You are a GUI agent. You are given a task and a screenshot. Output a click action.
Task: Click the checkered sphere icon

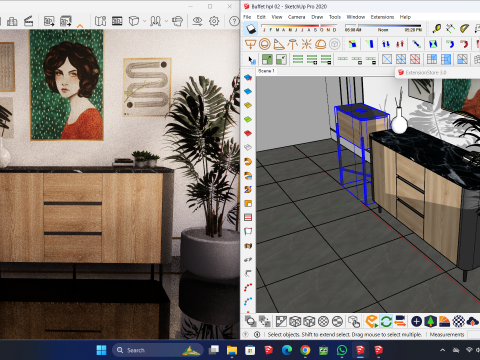click(x=459, y=321)
